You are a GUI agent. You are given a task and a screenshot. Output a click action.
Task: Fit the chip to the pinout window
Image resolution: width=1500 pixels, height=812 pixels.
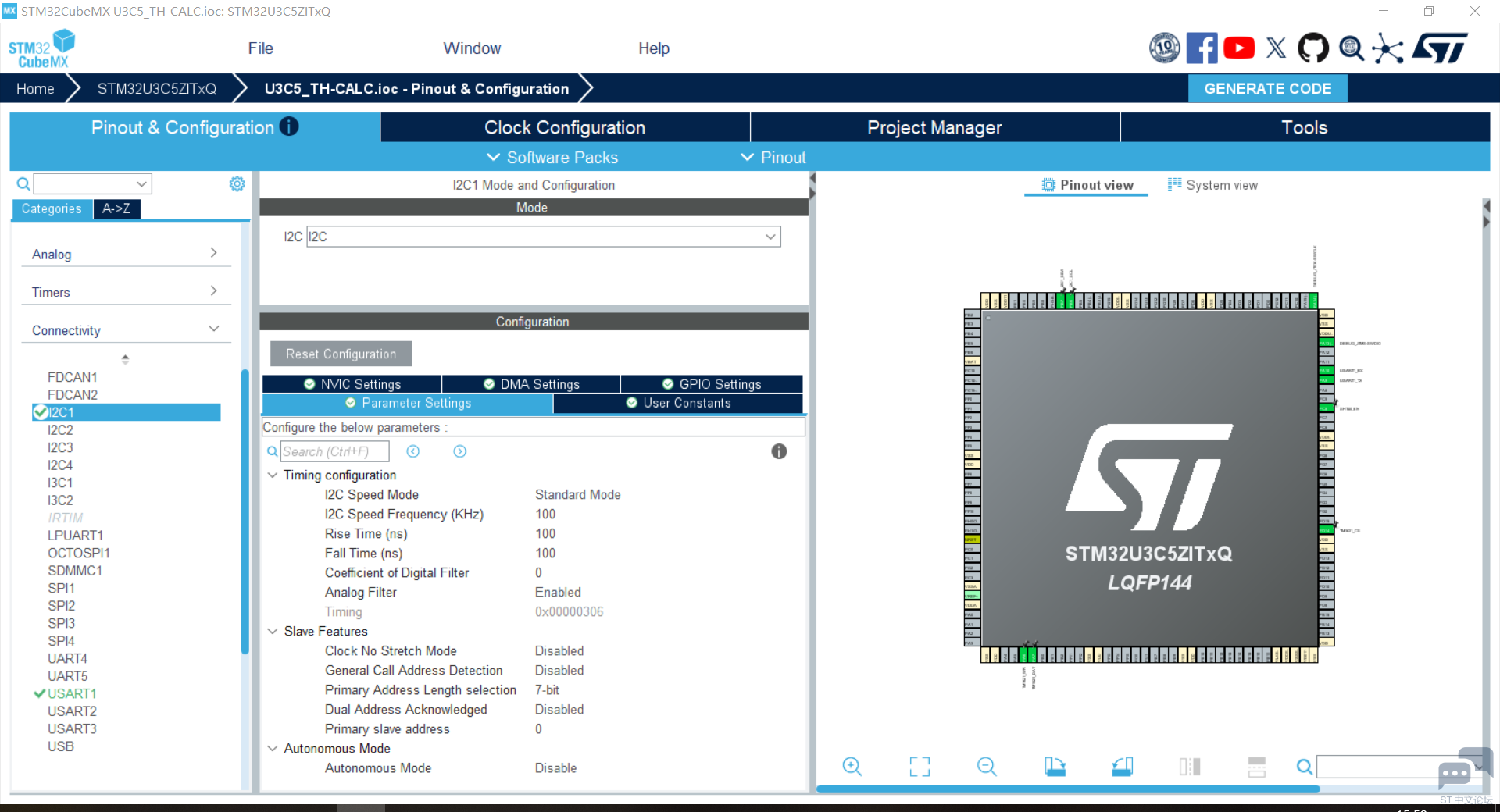click(920, 767)
